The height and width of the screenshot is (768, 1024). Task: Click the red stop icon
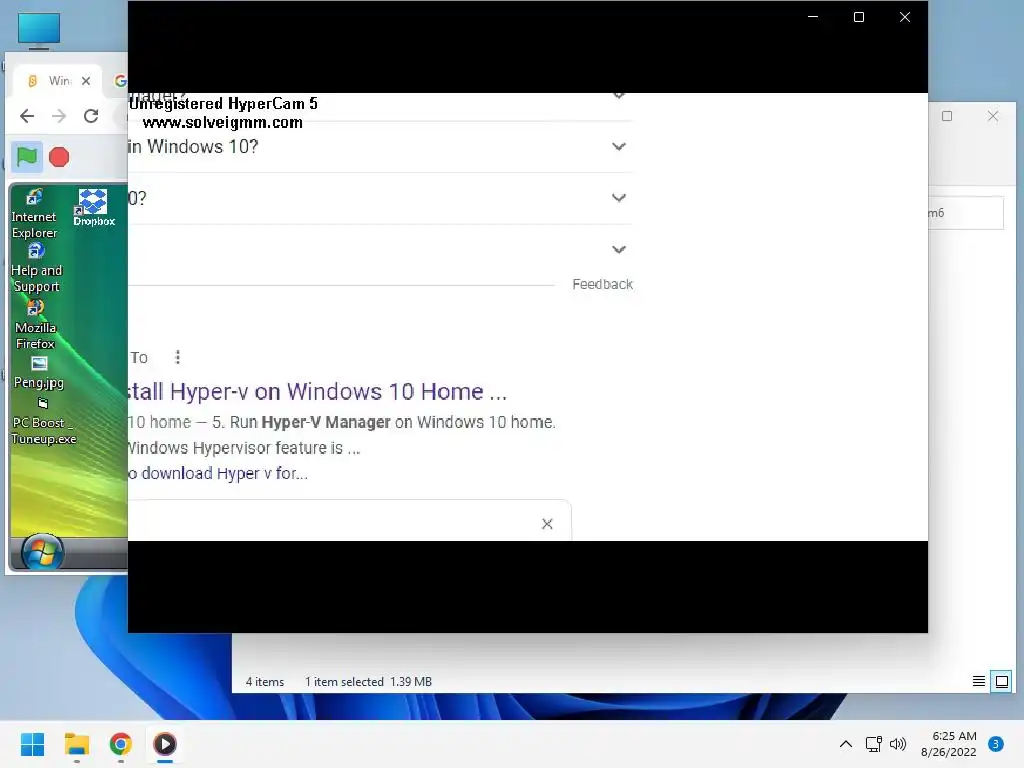pos(59,157)
